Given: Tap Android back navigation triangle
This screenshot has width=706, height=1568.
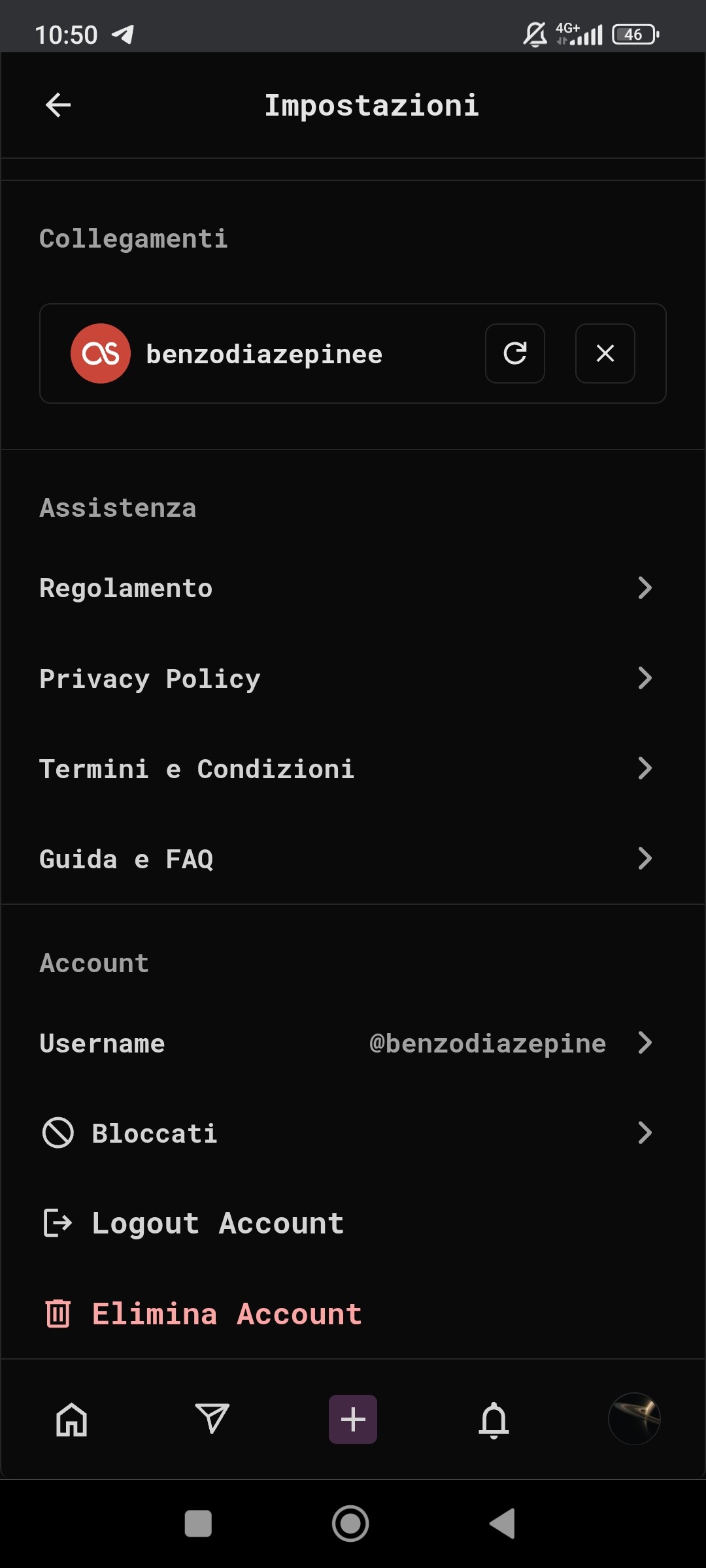Looking at the screenshot, I should click(x=503, y=1524).
